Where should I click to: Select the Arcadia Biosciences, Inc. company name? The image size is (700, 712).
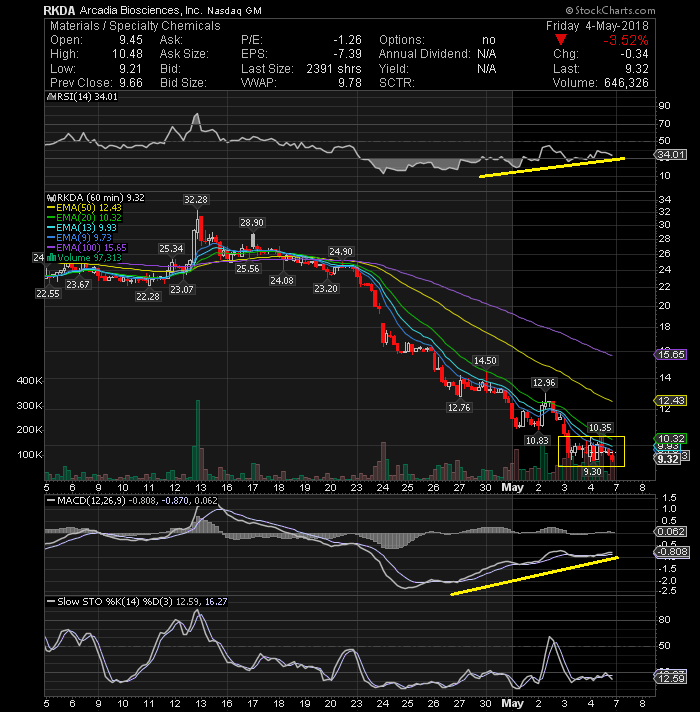[x=141, y=10]
